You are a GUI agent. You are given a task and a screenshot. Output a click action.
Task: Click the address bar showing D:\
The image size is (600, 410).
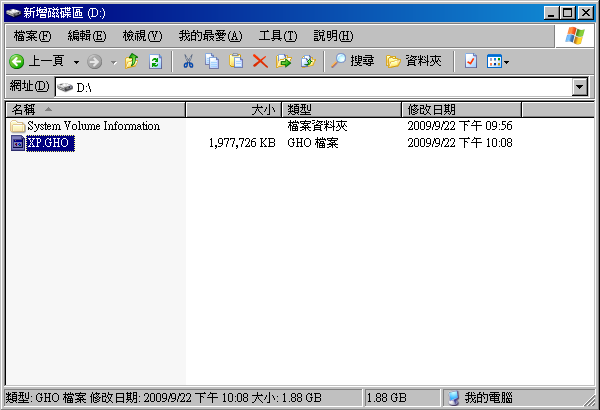click(314, 87)
